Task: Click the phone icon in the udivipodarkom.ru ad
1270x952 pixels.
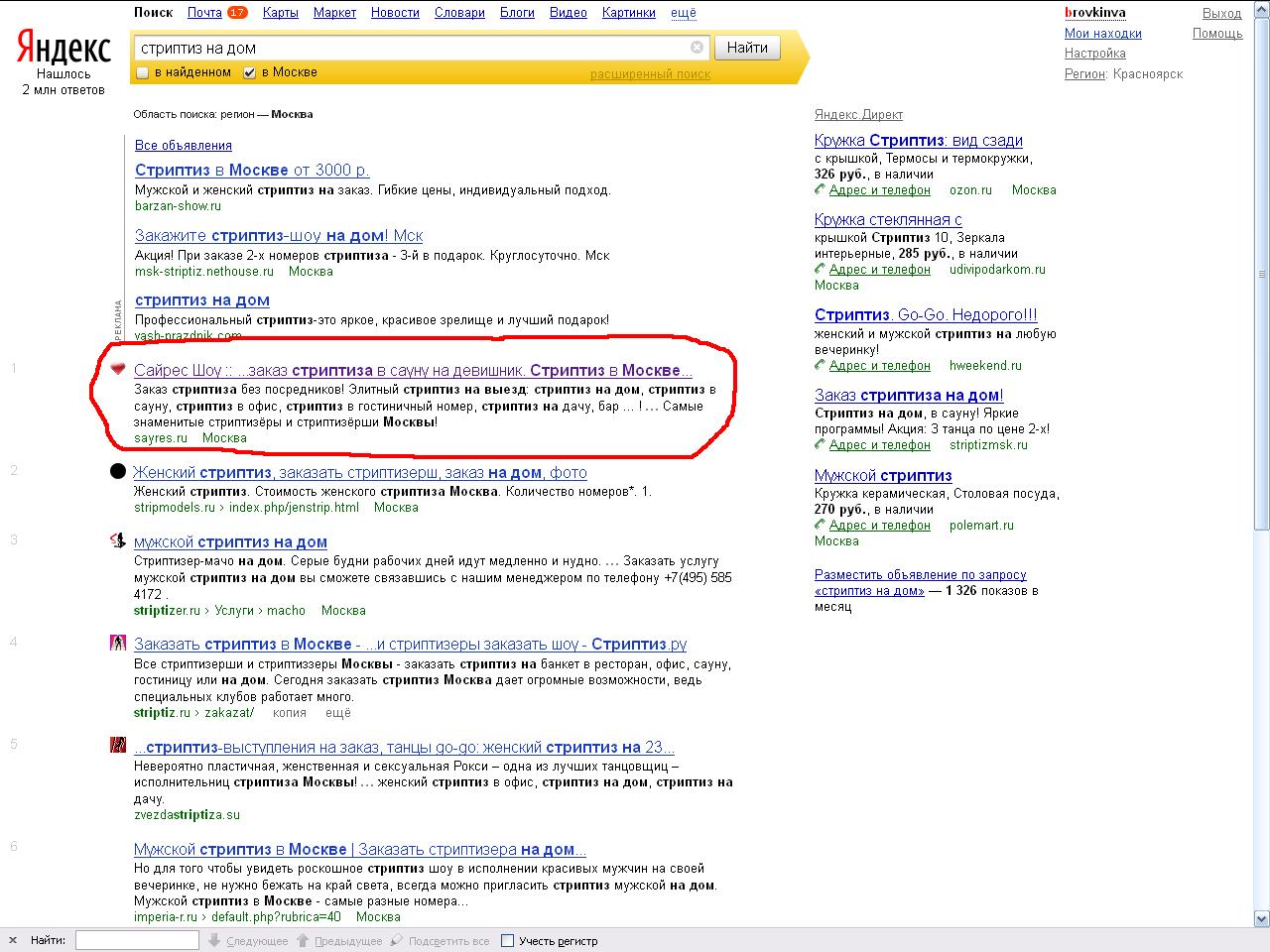Action: 820,269
